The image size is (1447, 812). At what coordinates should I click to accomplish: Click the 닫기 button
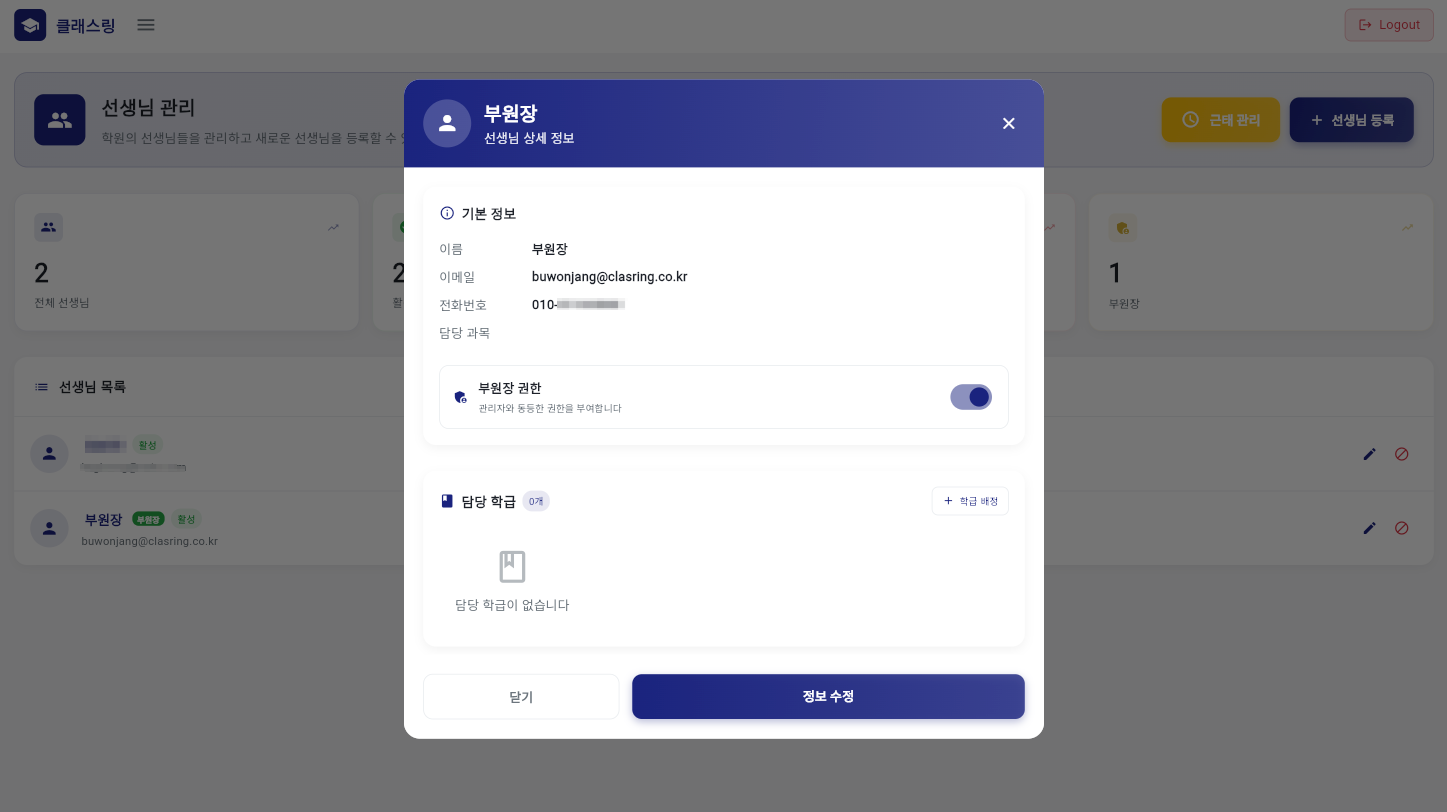pyautogui.click(x=521, y=697)
